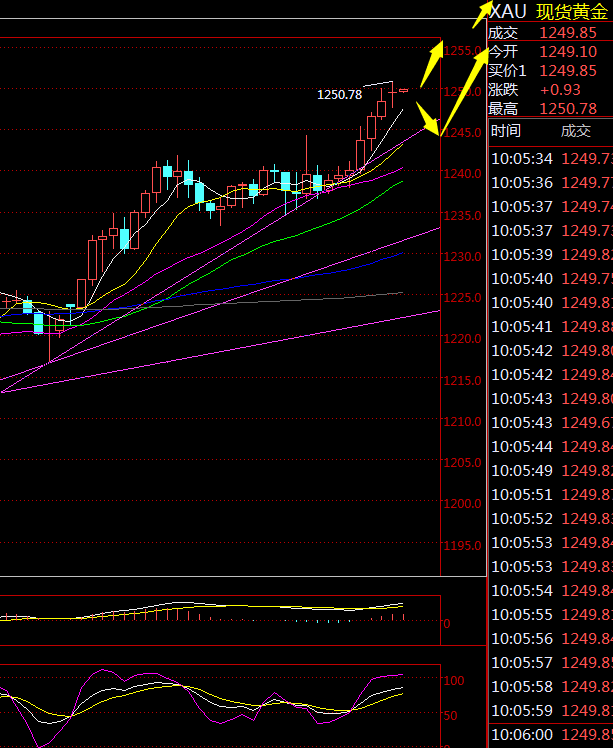613x748 pixels.
Task: Click the 1240.0 price axis label
Action: (x=462, y=174)
